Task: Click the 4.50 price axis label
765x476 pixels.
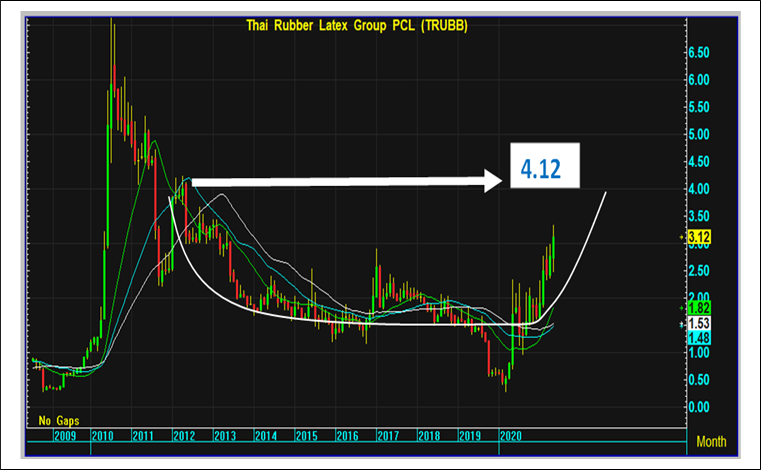Action: [699, 161]
